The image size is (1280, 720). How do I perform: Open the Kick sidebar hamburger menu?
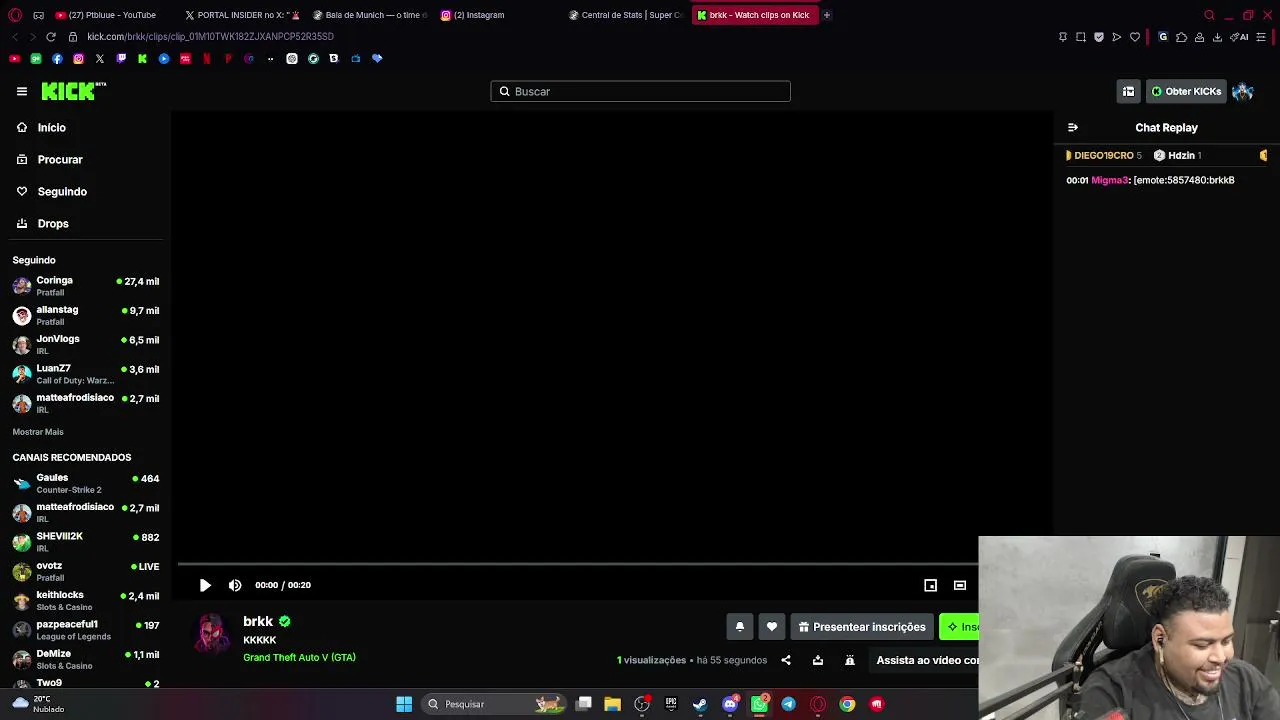22,91
